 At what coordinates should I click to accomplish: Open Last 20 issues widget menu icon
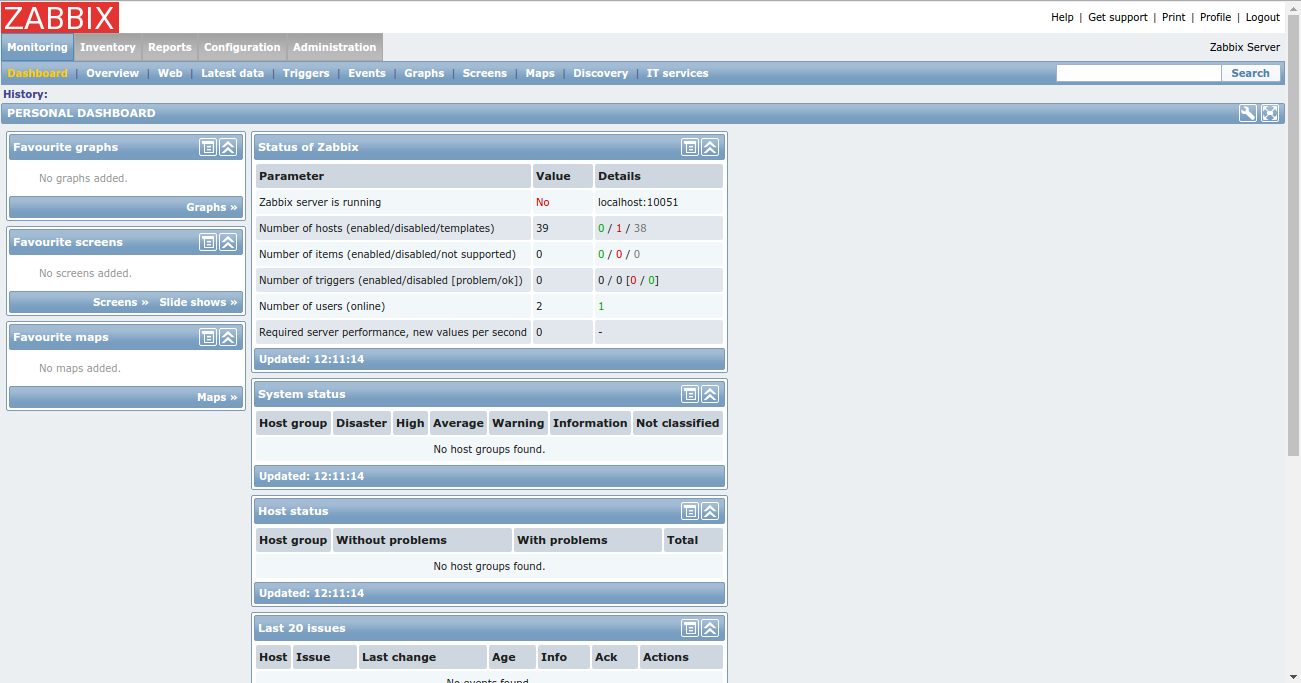tap(690, 628)
